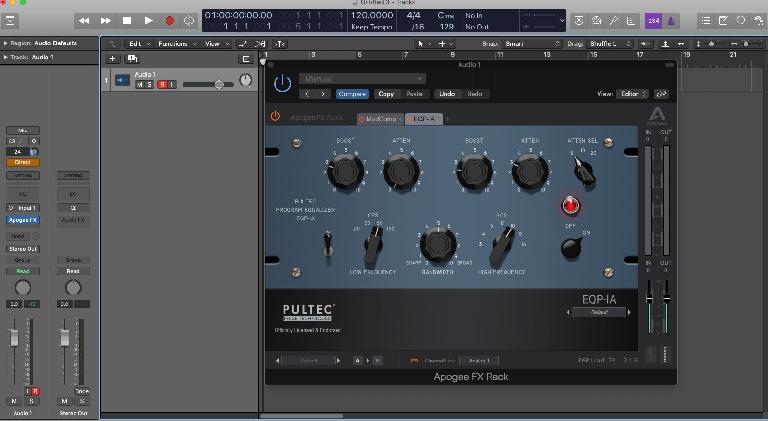Image resolution: width=768 pixels, height=421 pixels.
Task: Toggle the Metronome icon
Action: [x=671, y=21]
